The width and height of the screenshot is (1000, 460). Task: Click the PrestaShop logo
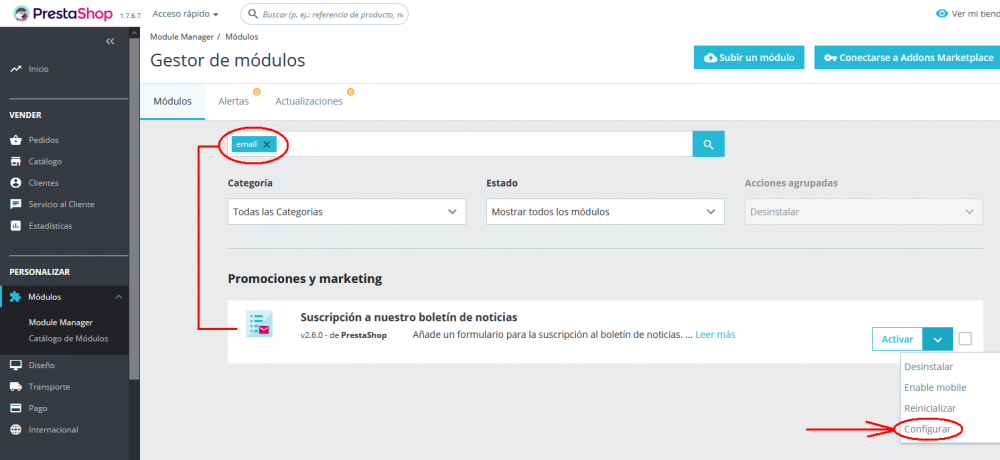tap(62, 13)
